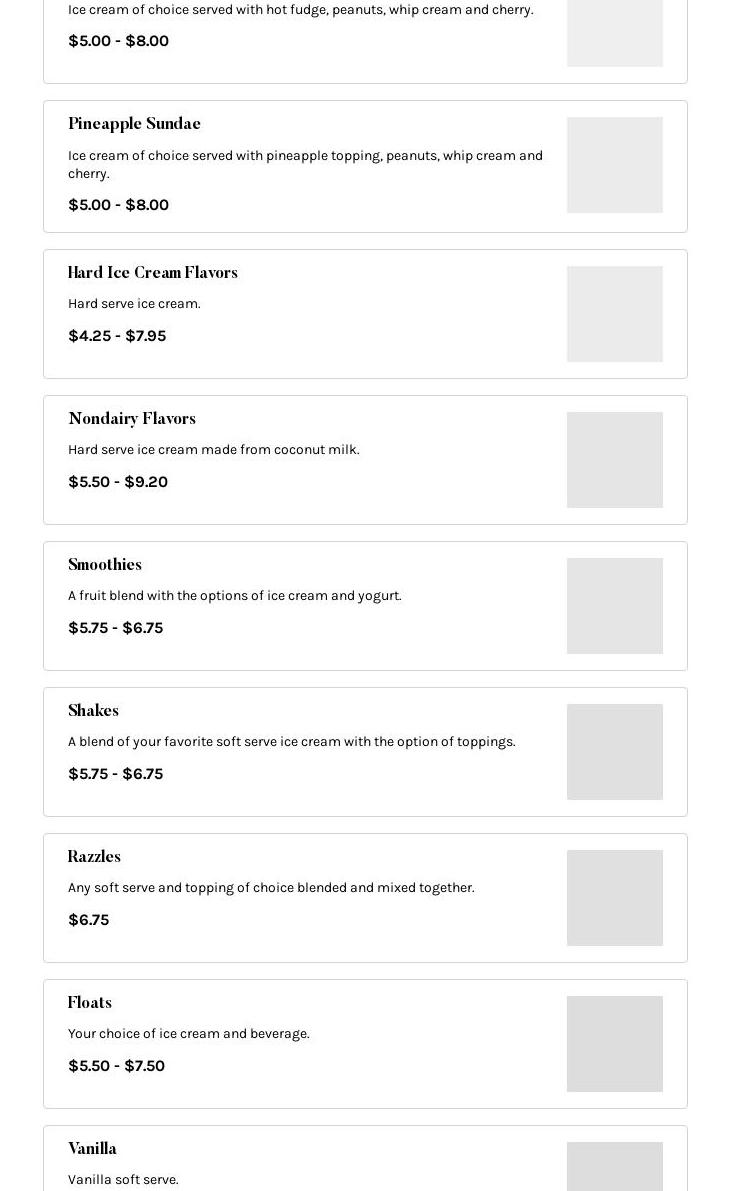The height and width of the screenshot is (1191, 730).
Task: Select the Hard Ice Cream Flavors title
Action: pos(152,273)
